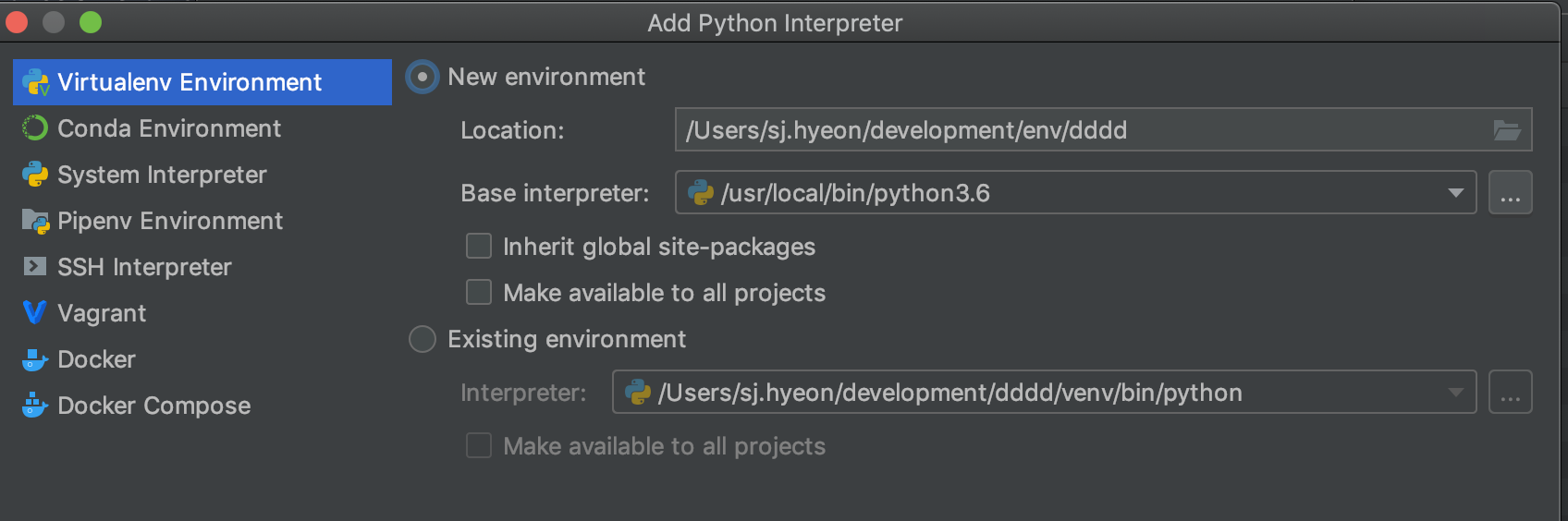Click the System Interpreter python icon
This screenshot has height=521, width=1568.
pos(35,175)
